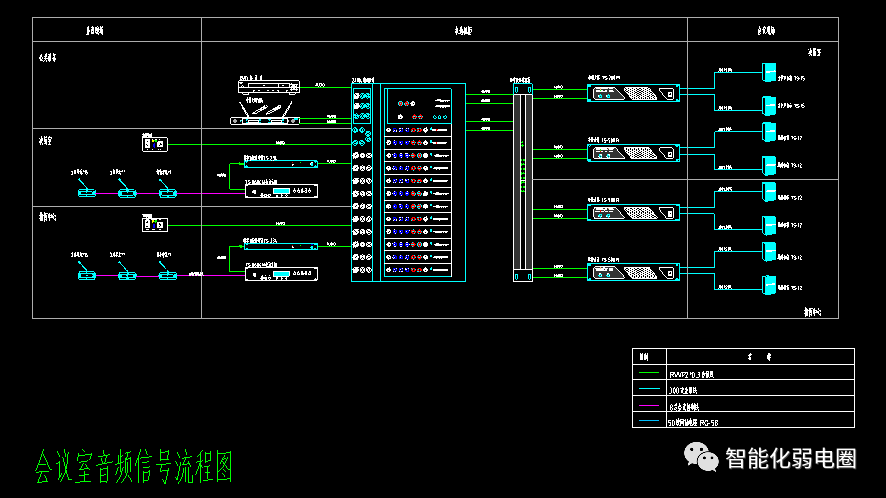The height and width of the screenshot is (498, 886).
Task: Select the second conference microphone in the middle row
Action: click(x=127, y=189)
